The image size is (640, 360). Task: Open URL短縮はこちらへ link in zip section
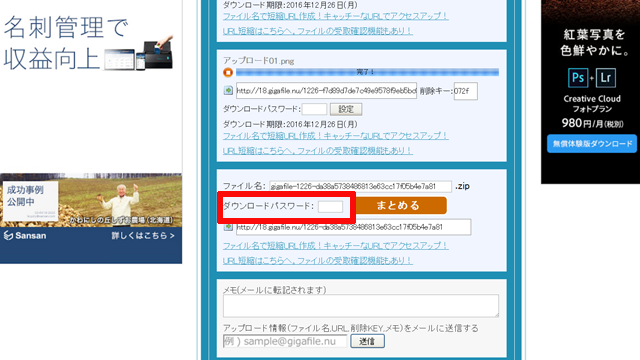(x=318, y=260)
